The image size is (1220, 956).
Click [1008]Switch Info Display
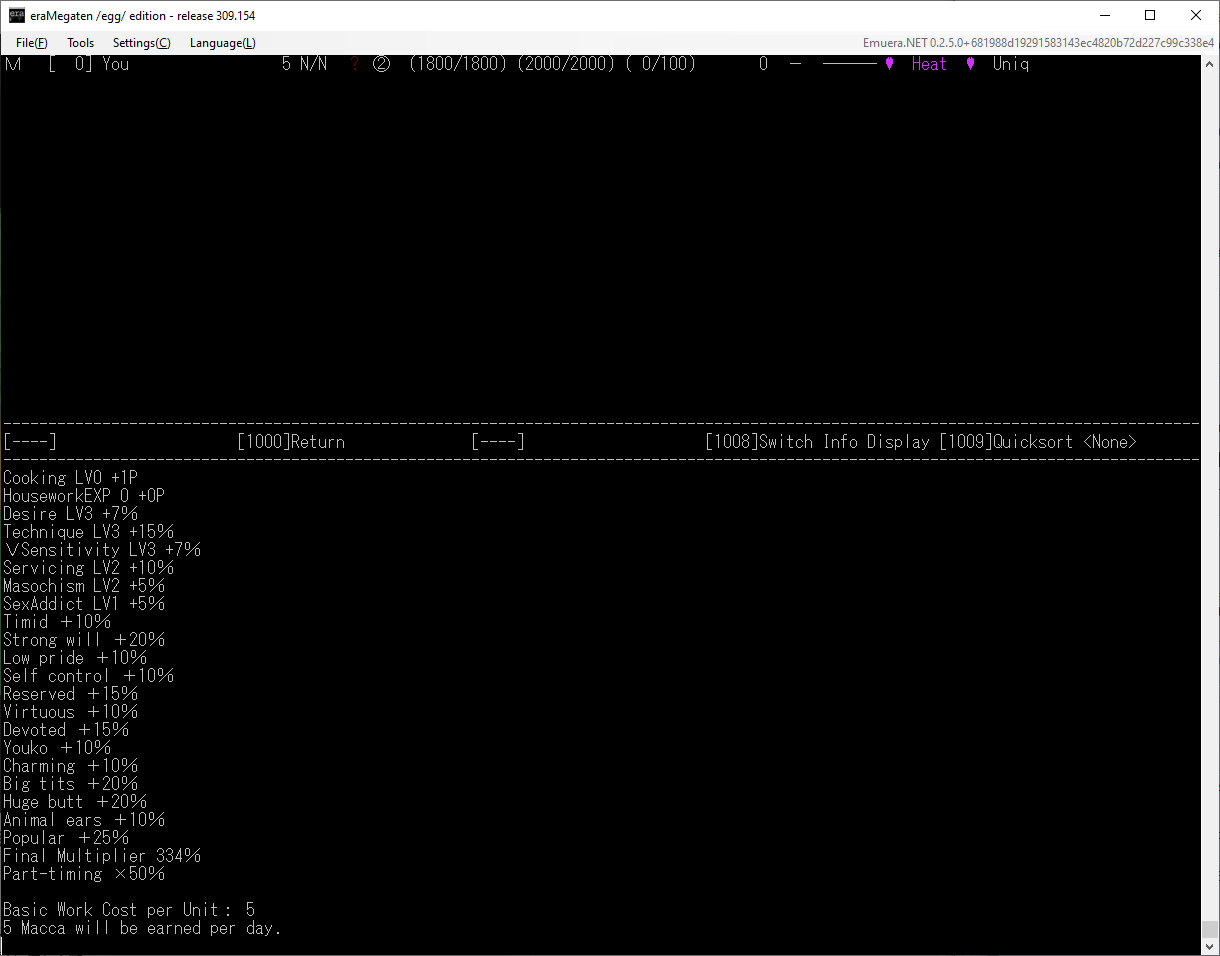point(817,442)
